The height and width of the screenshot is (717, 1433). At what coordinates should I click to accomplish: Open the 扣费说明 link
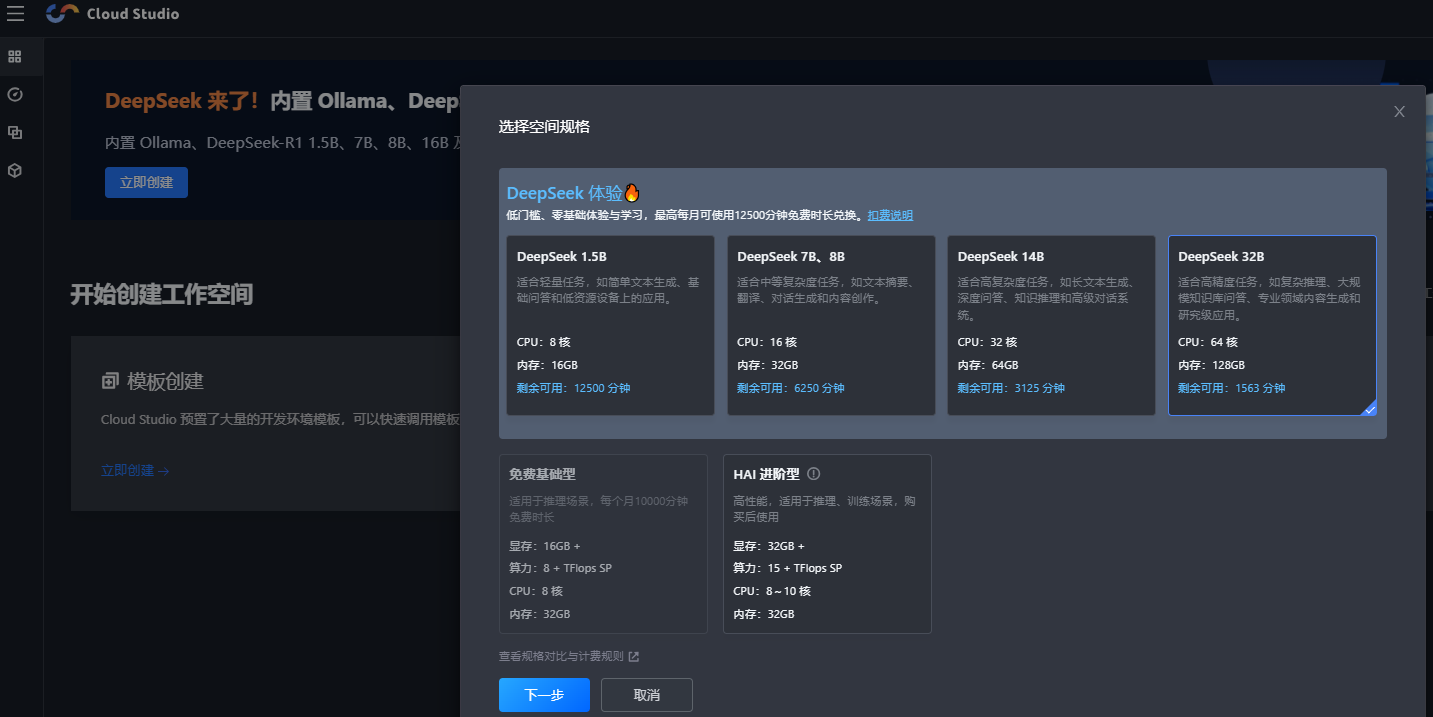[890, 216]
